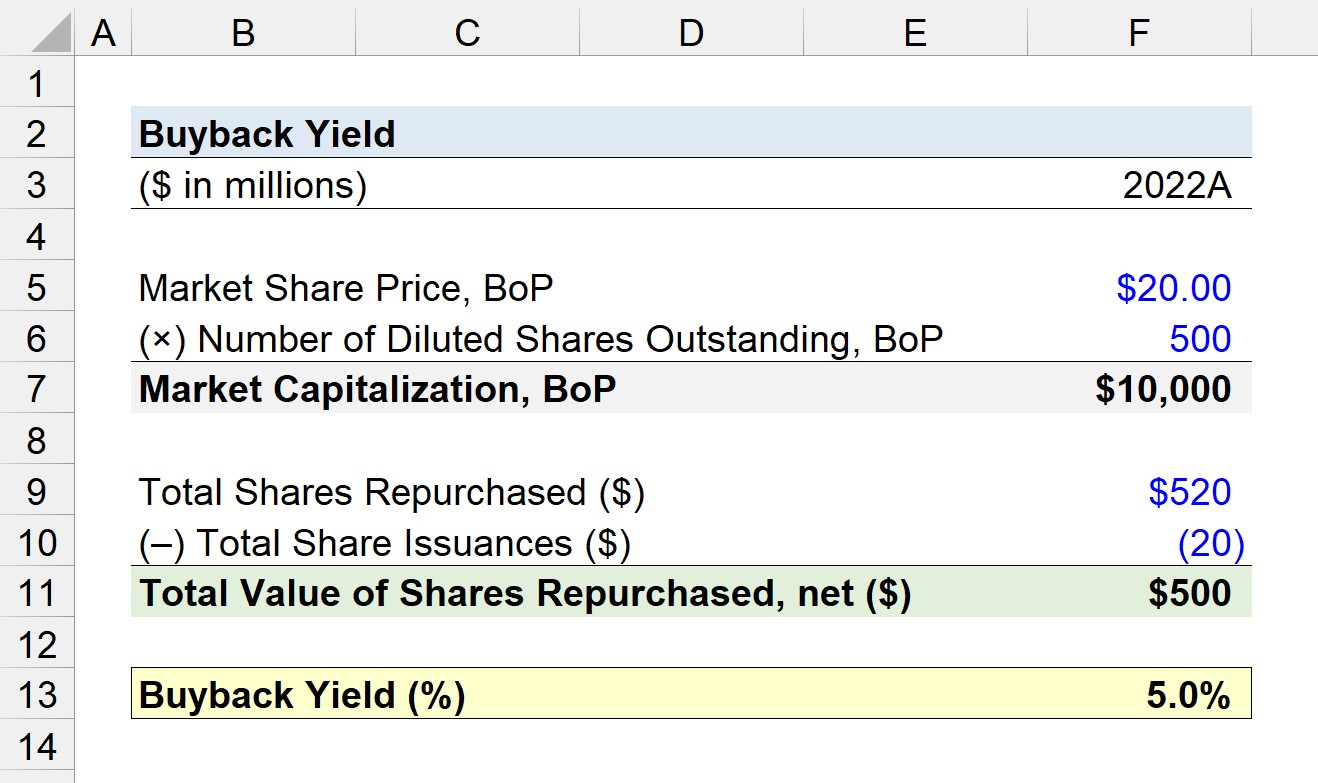Select column A header
Screen dimensions: 1318x783
coord(103,33)
